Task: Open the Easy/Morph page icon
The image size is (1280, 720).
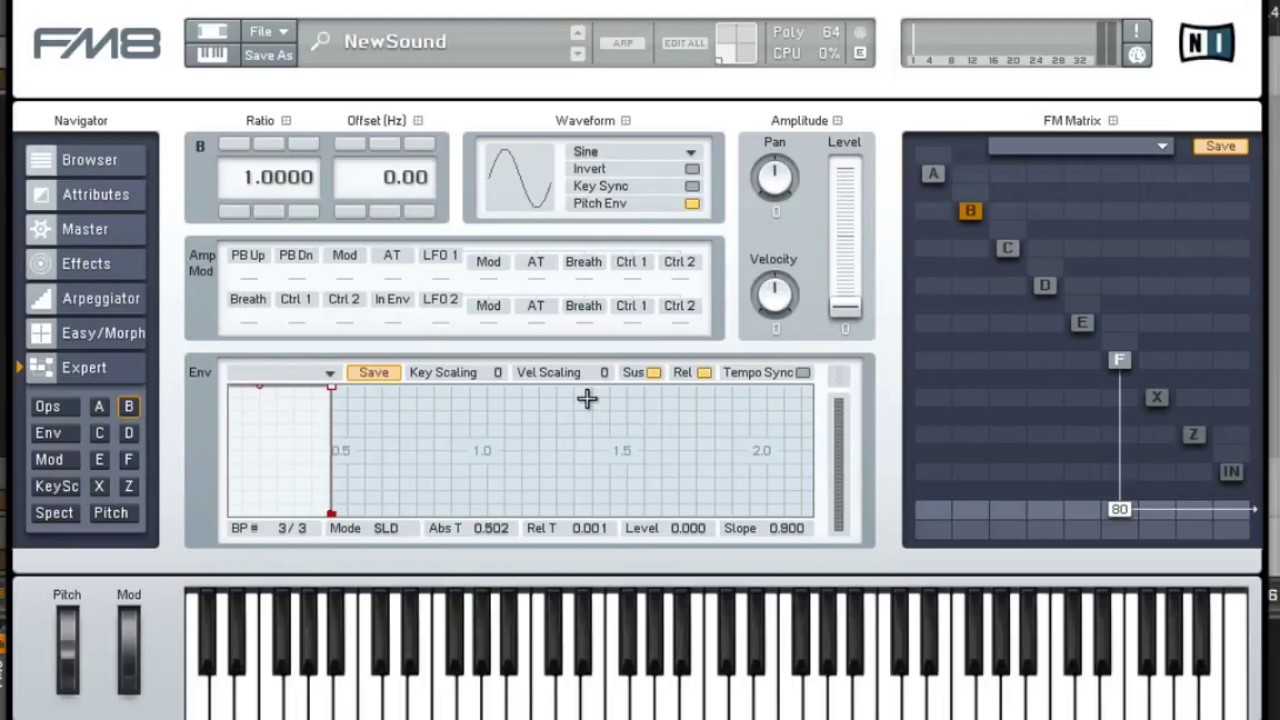Action: click(41, 333)
